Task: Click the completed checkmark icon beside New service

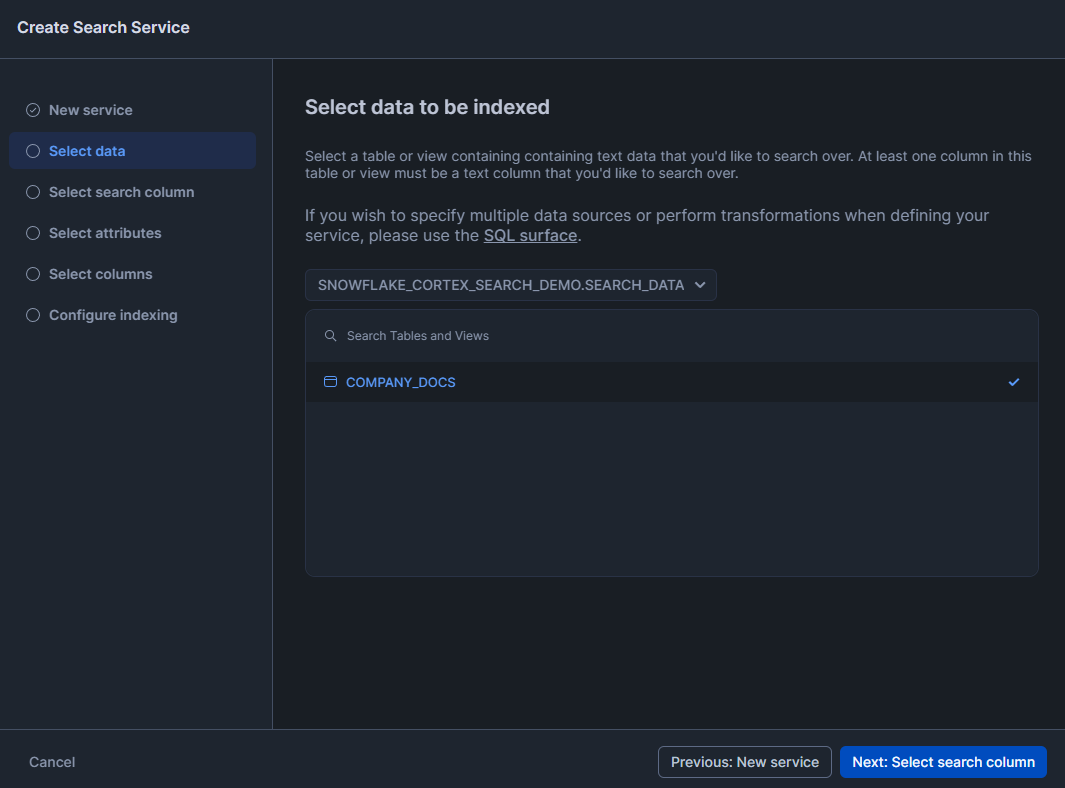Action: pos(33,110)
